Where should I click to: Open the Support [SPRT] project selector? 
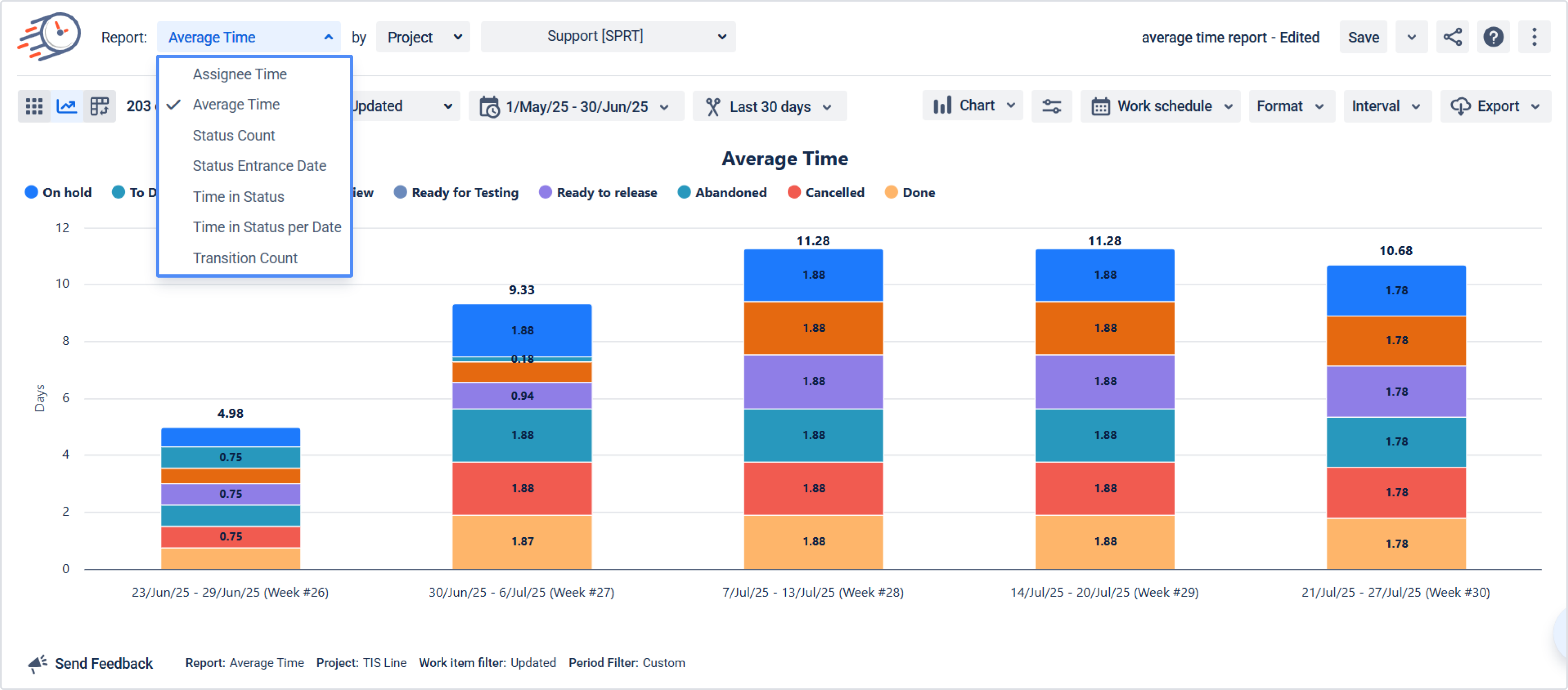(608, 36)
